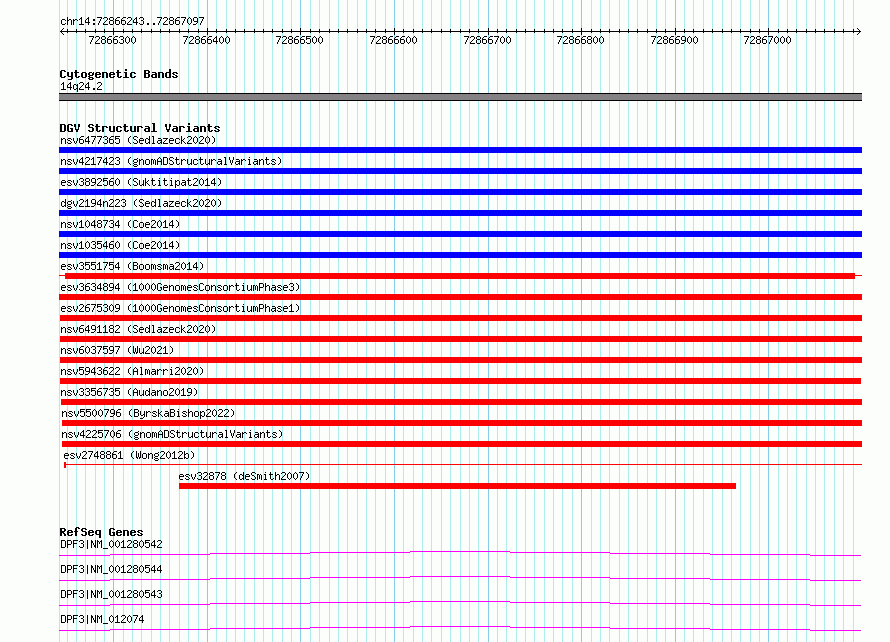
Task: Click nsv3356735 (Audano2019) variant label
Action: click(129, 392)
